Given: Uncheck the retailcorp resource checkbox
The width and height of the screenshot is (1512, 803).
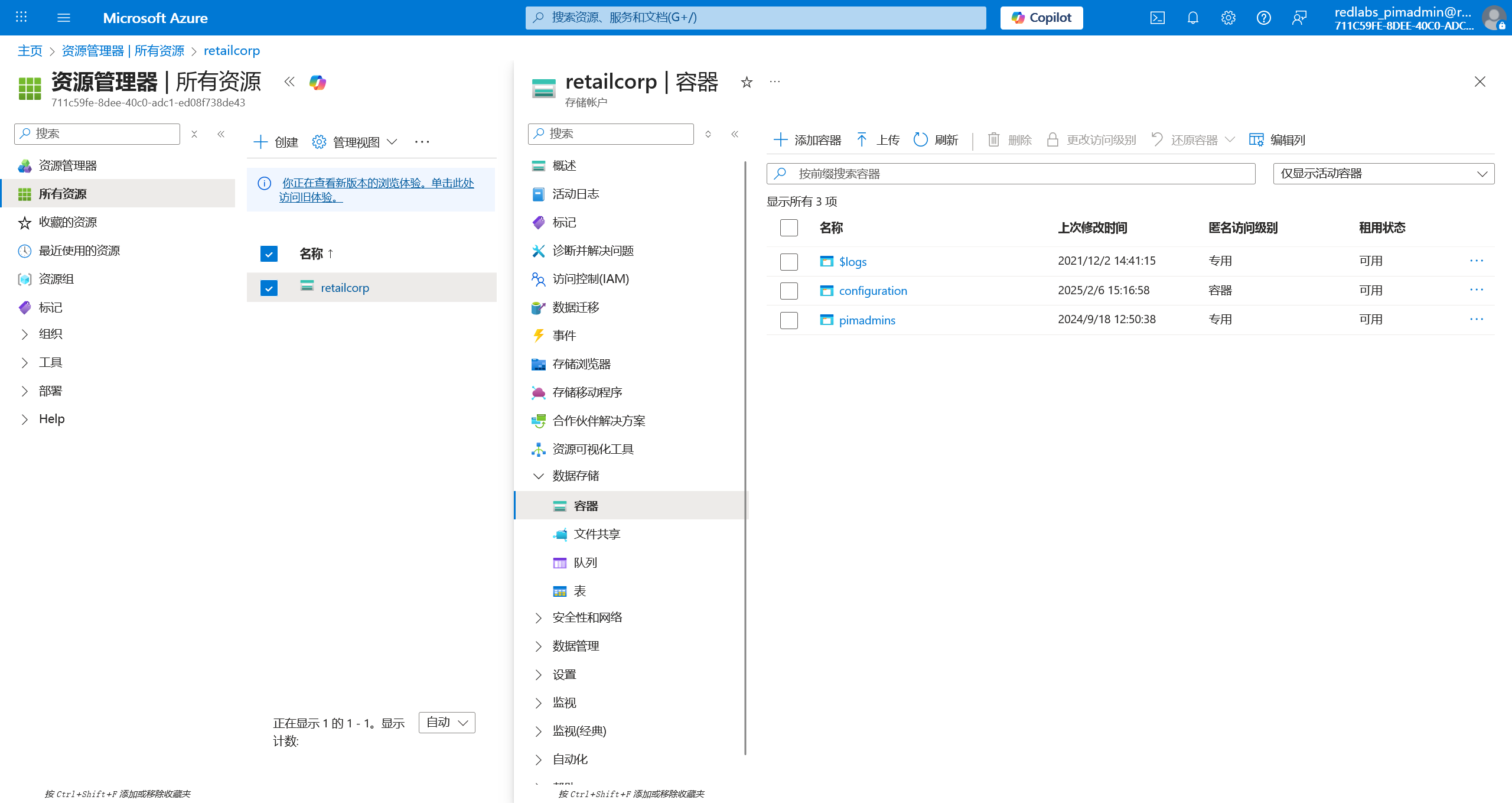Looking at the screenshot, I should pos(269,288).
